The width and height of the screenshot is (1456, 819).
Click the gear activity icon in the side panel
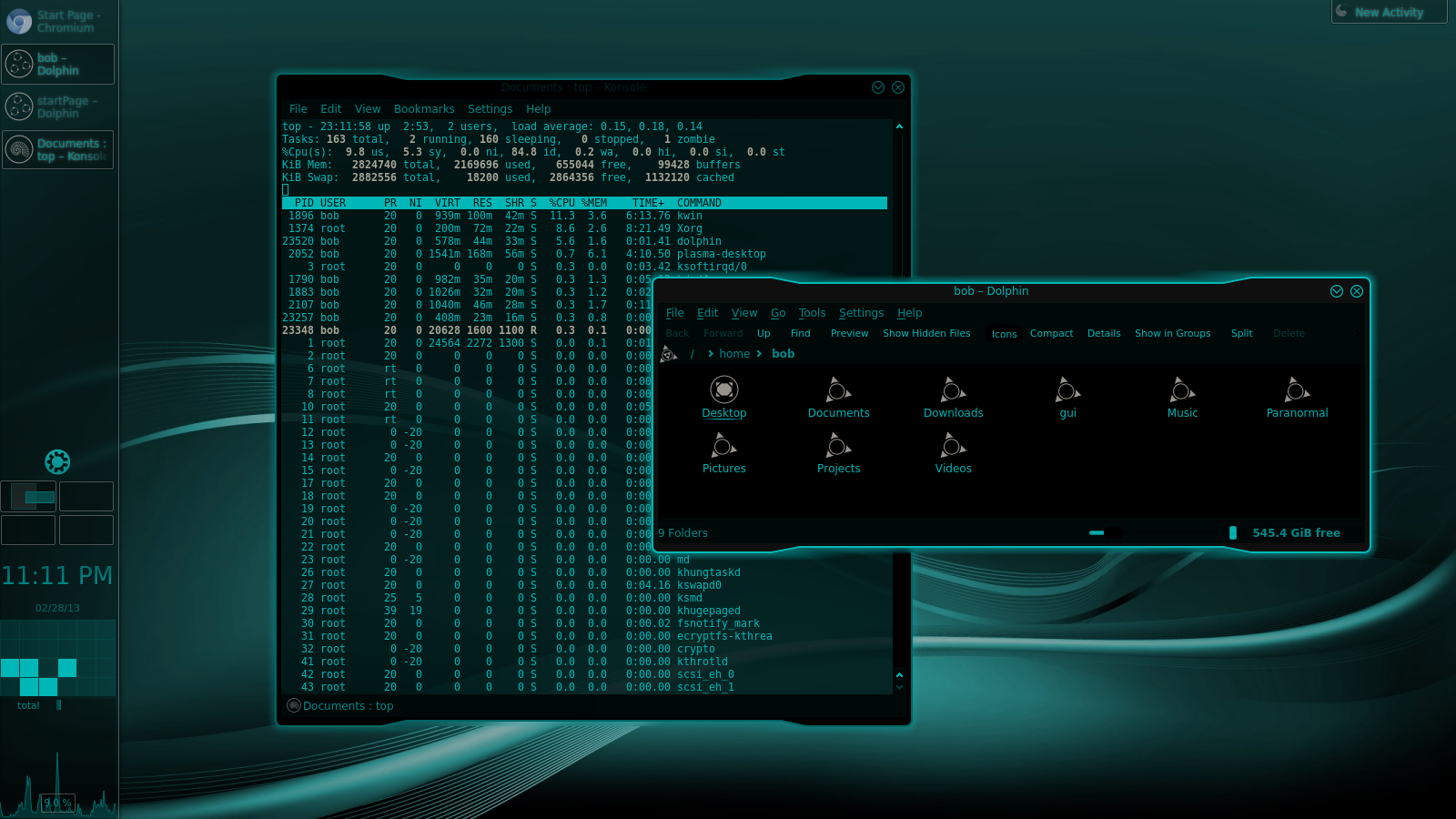click(x=57, y=462)
